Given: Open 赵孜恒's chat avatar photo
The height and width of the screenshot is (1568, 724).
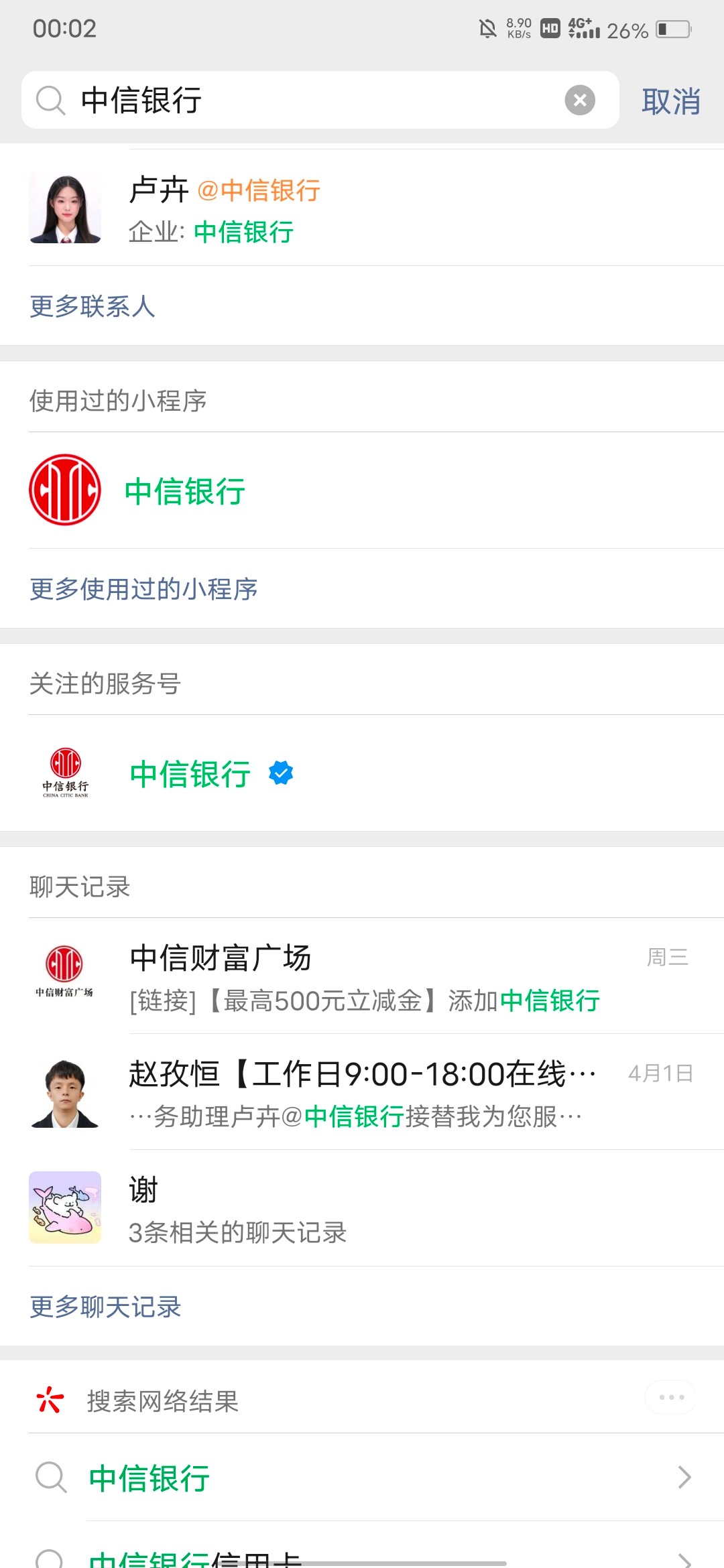Looking at the screenshot, I should tap(65, 1093).
